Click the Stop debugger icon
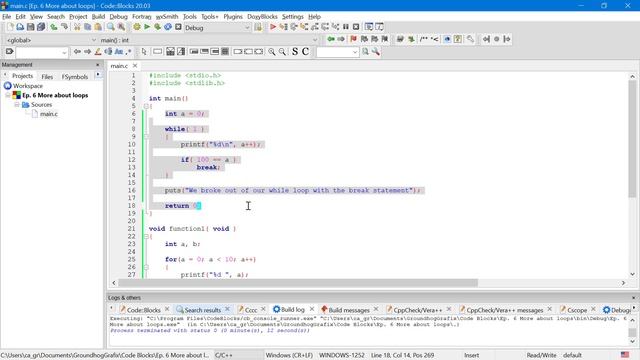 pos(356,27)
